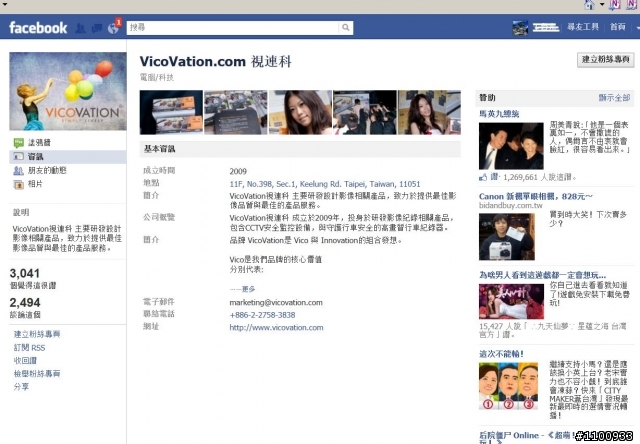Open the 這次不能輸! ad title
This screenshot has height=444, width=640.
pyautogui.click(x=502, y=354)
